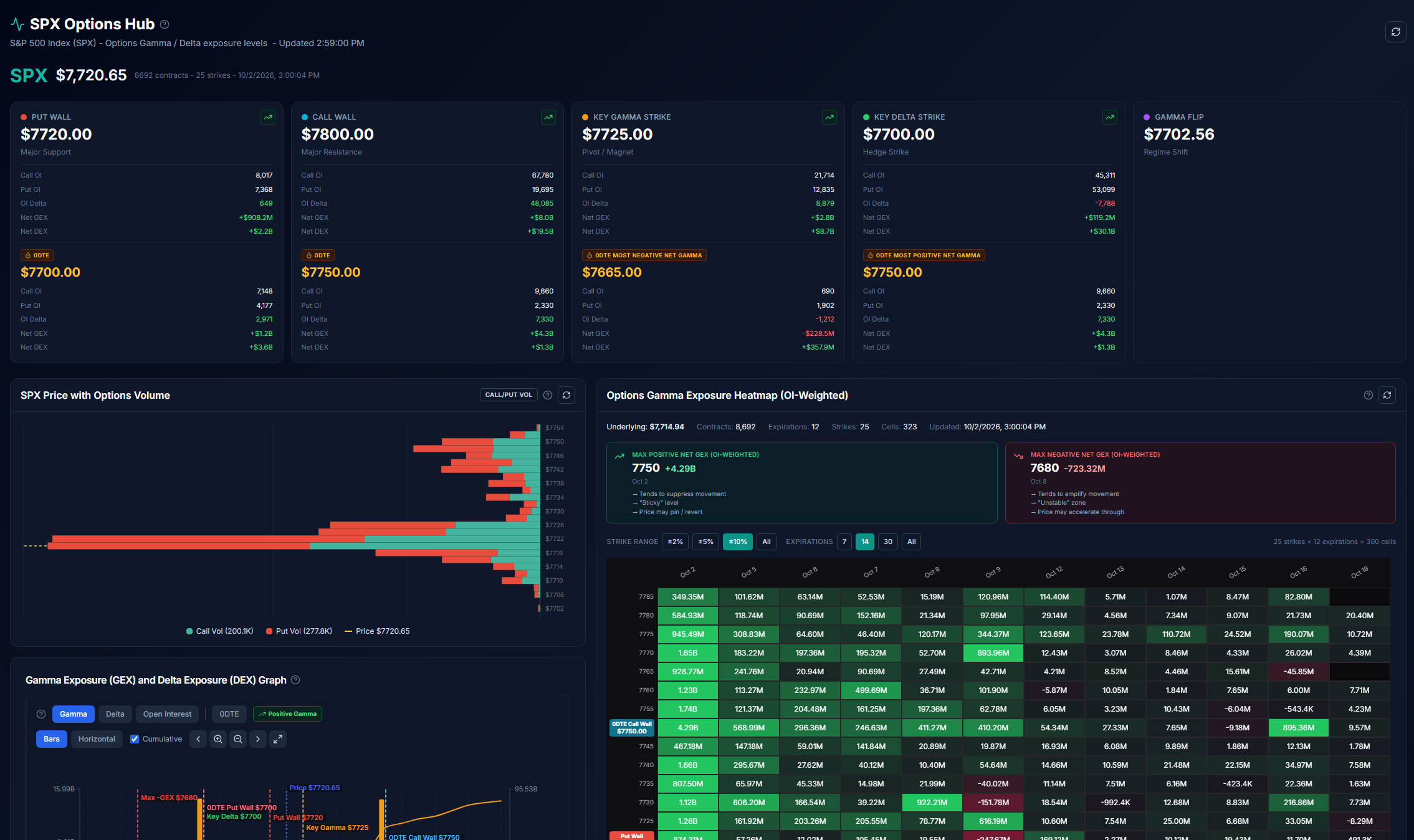Refresh the SPX Price with Options Volume chart

pos(566,395)
